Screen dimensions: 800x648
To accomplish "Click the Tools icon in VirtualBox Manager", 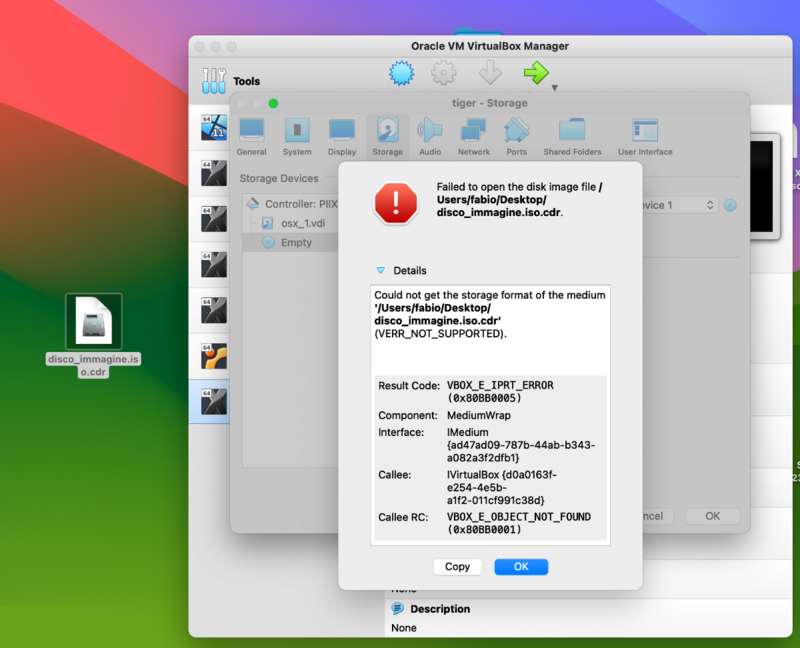I will tap(214, 81).
